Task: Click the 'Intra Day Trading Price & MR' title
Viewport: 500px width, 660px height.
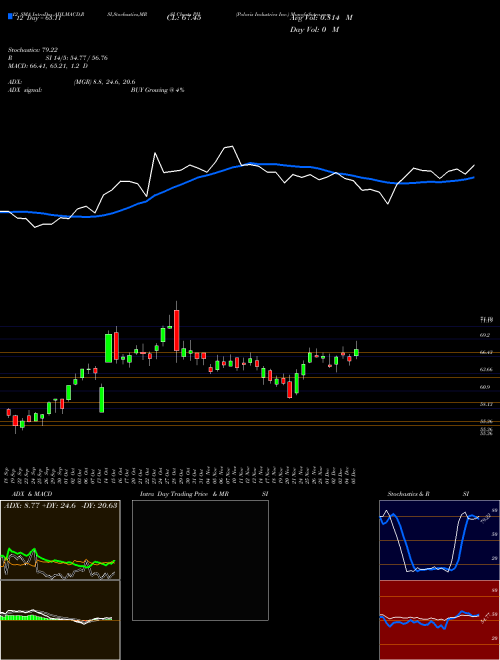Action: tap(184, 494)
